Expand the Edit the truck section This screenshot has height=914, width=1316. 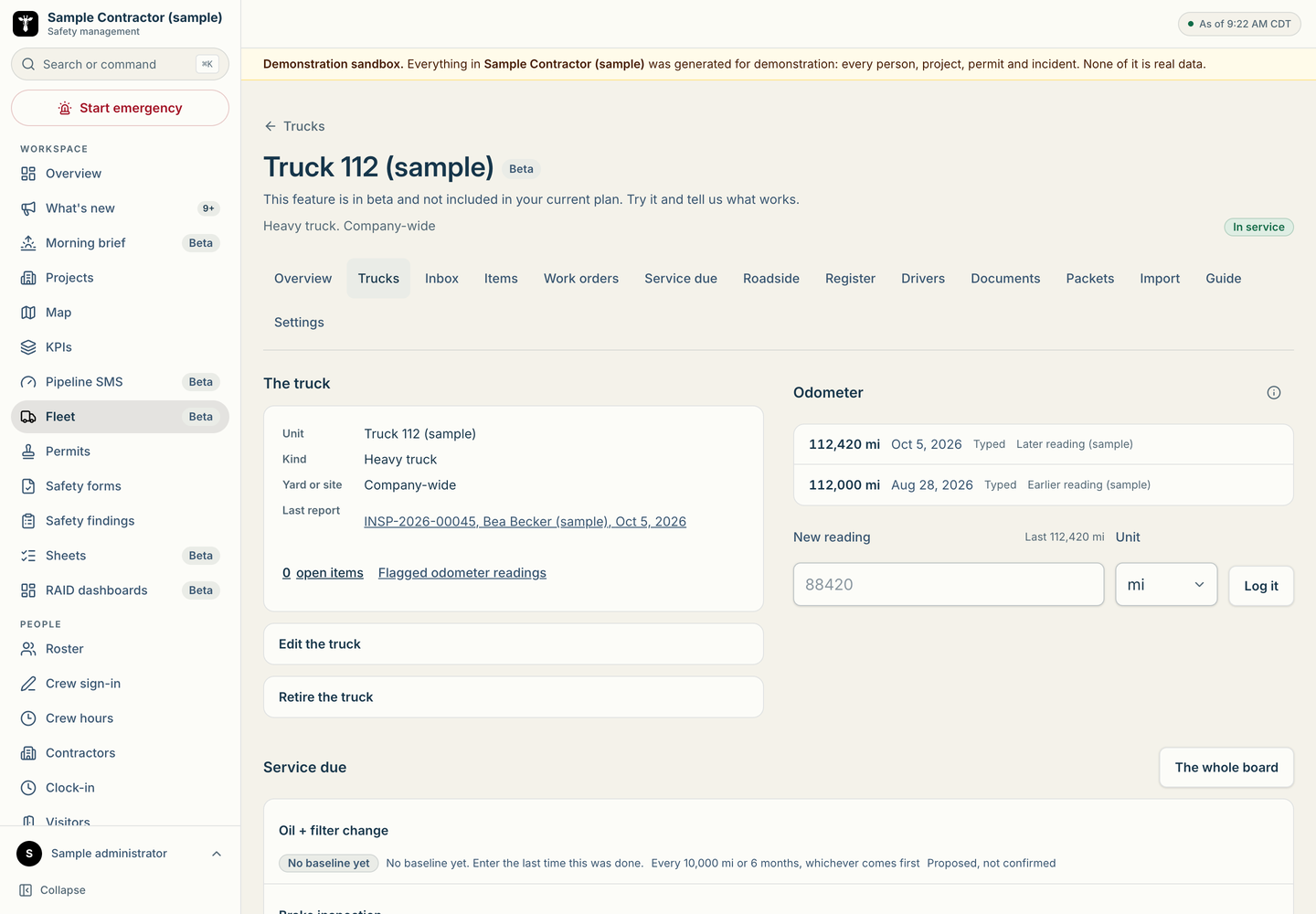pos(514,644)
